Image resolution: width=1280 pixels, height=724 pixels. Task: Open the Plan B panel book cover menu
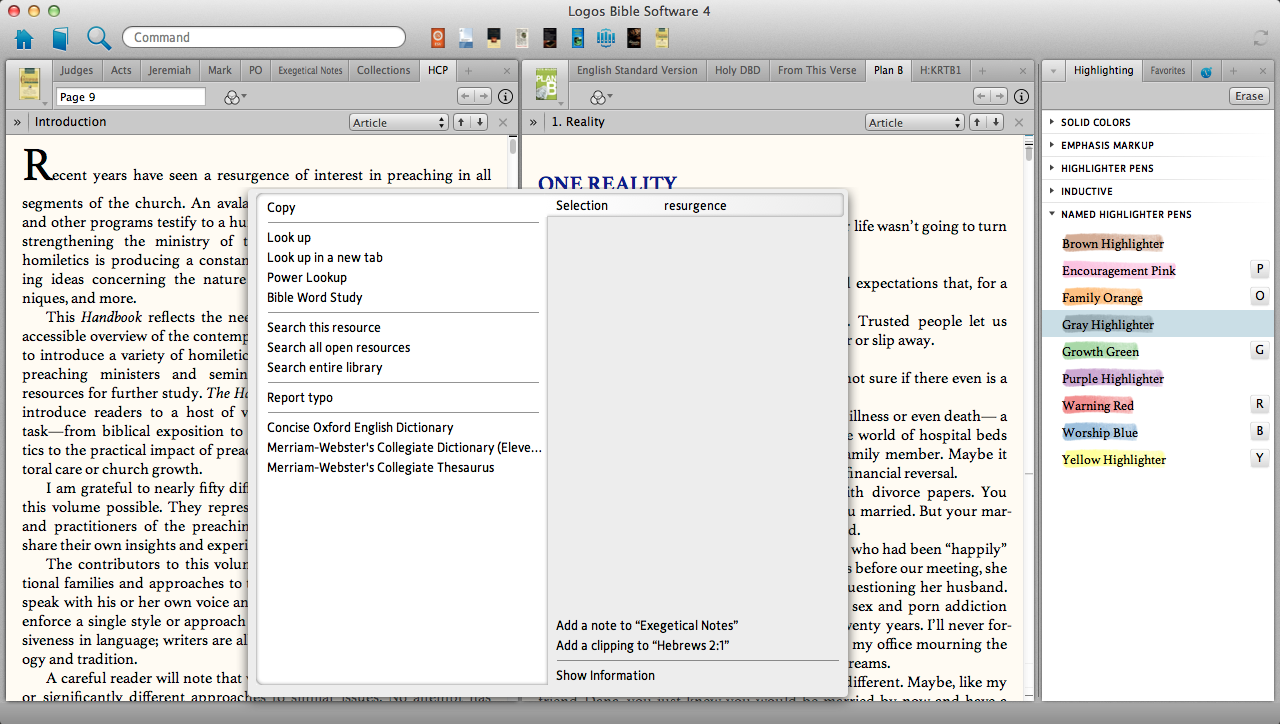547,84
